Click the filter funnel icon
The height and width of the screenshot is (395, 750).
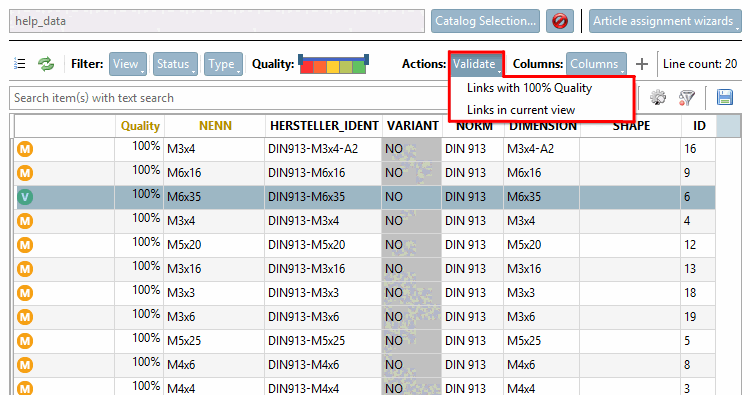click(x=686, y=98)
